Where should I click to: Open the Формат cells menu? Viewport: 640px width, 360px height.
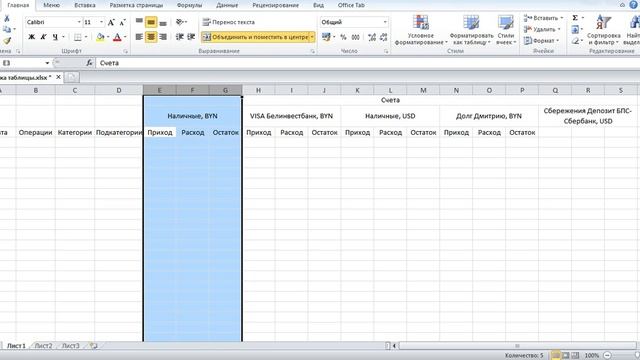[x=540, y=41]
